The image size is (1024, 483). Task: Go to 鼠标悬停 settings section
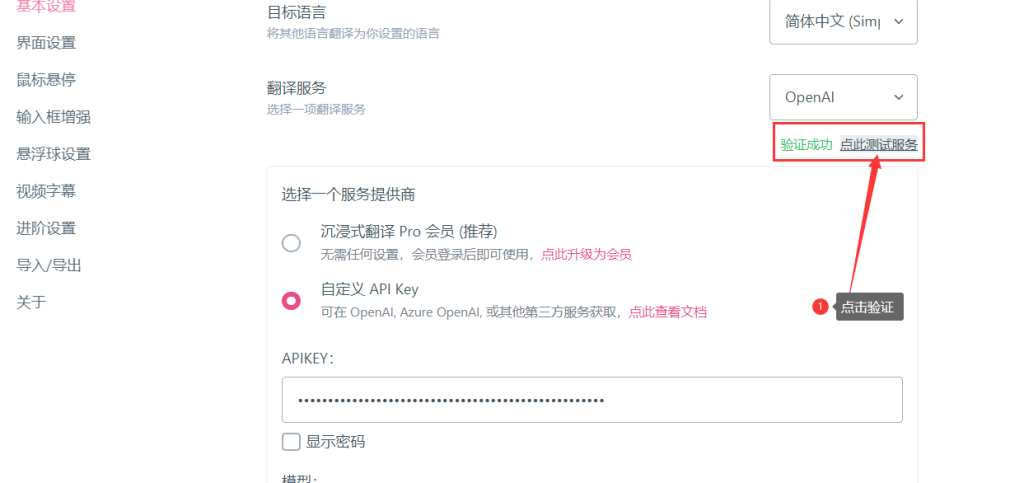point(46,80)
